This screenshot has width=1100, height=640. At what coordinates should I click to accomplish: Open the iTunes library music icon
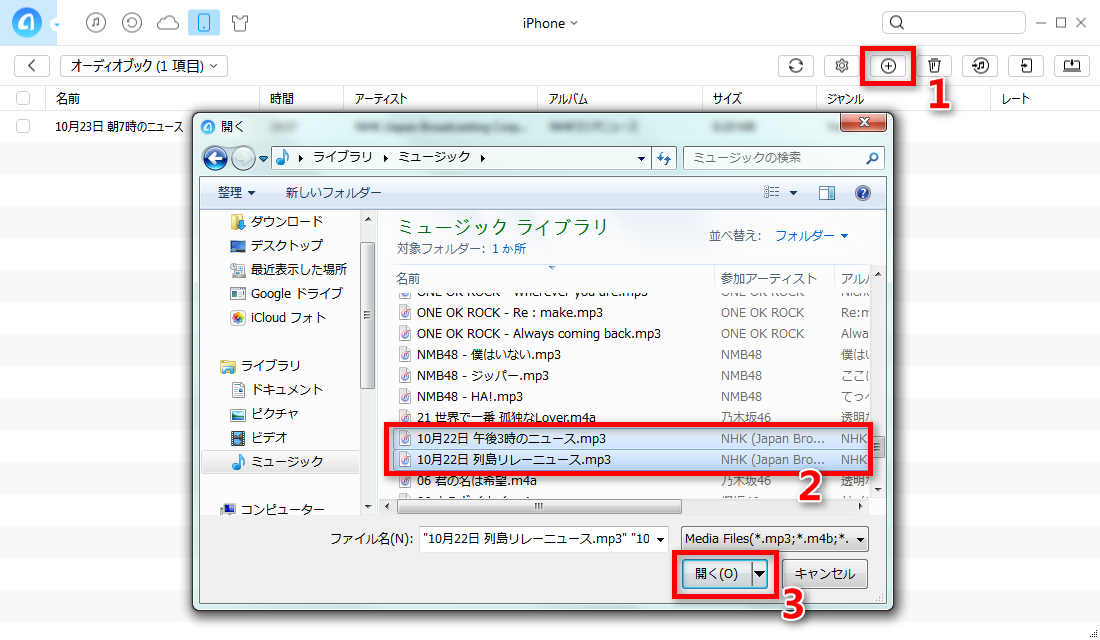96,23
